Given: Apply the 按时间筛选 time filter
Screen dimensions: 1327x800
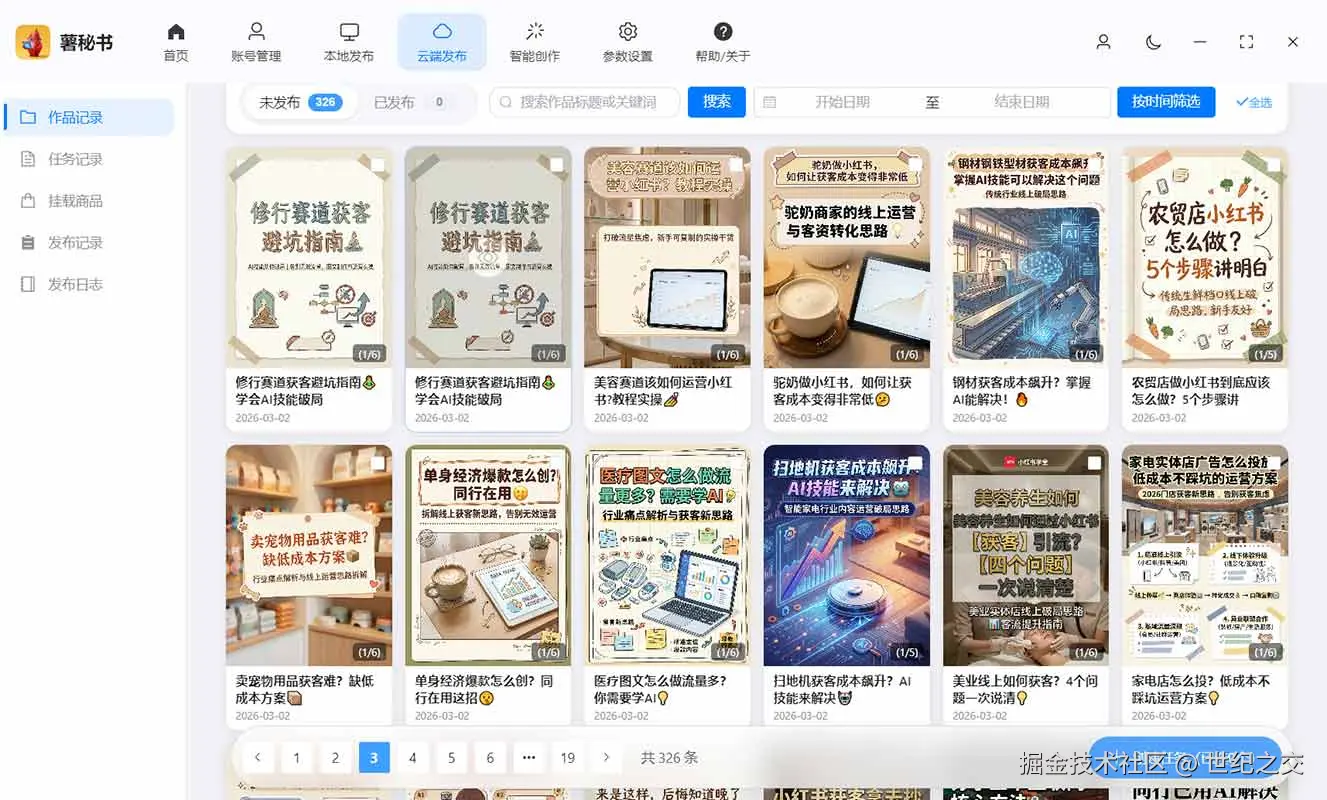Looking at the screenshot, I should click(1166, 101).
